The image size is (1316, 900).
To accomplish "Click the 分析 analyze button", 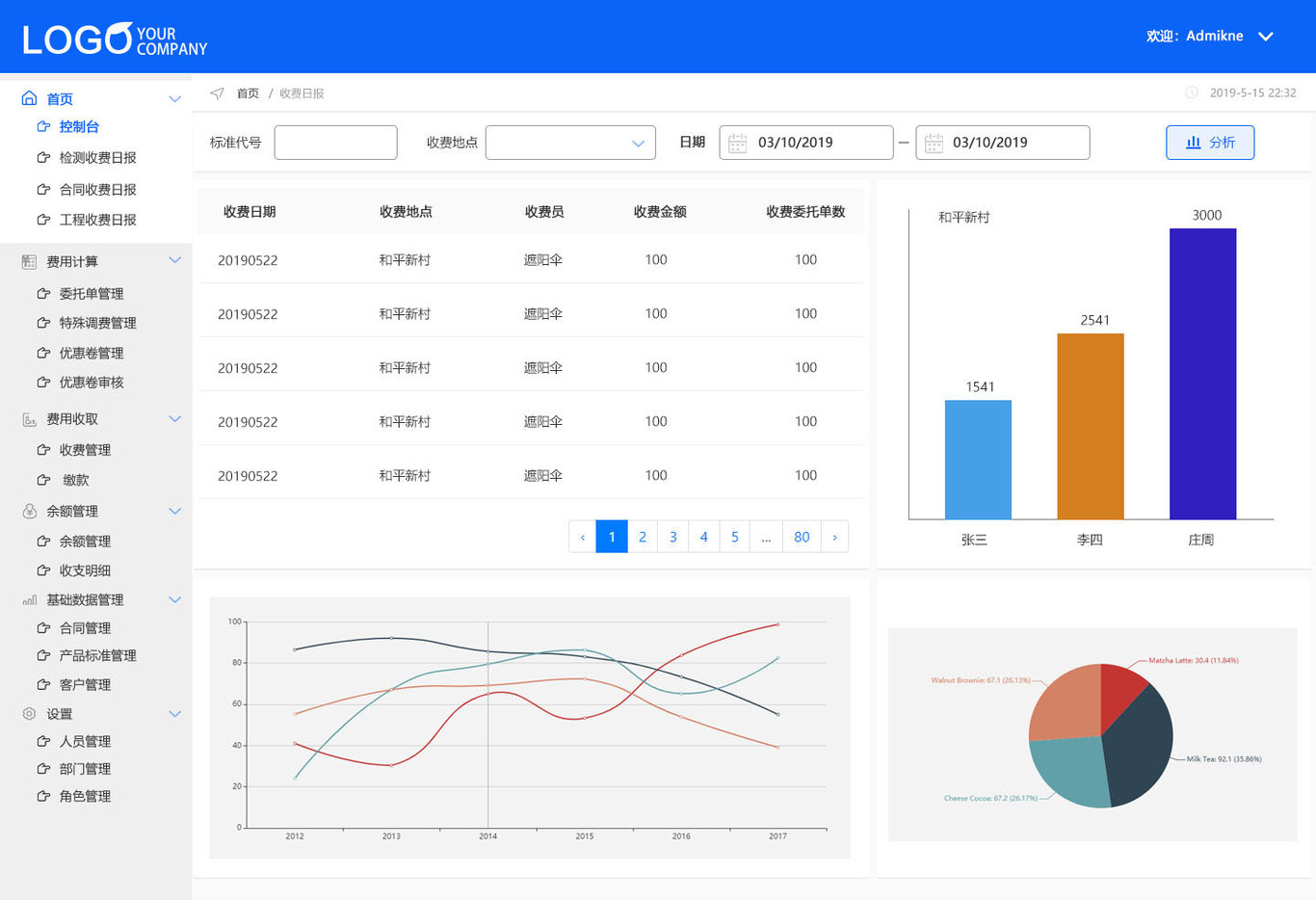I will pos(1210,143).
